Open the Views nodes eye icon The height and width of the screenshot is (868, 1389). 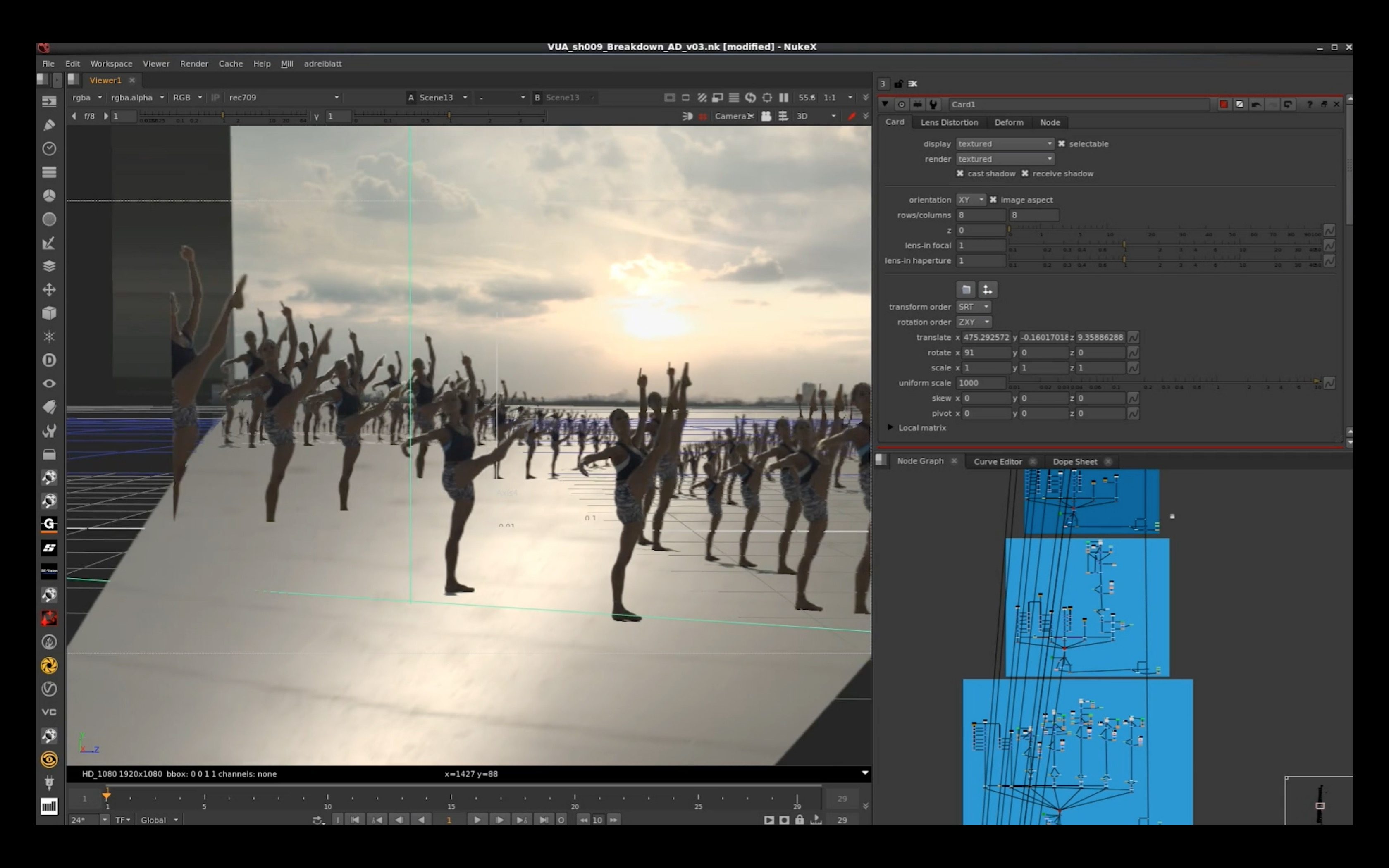point(49,384)
